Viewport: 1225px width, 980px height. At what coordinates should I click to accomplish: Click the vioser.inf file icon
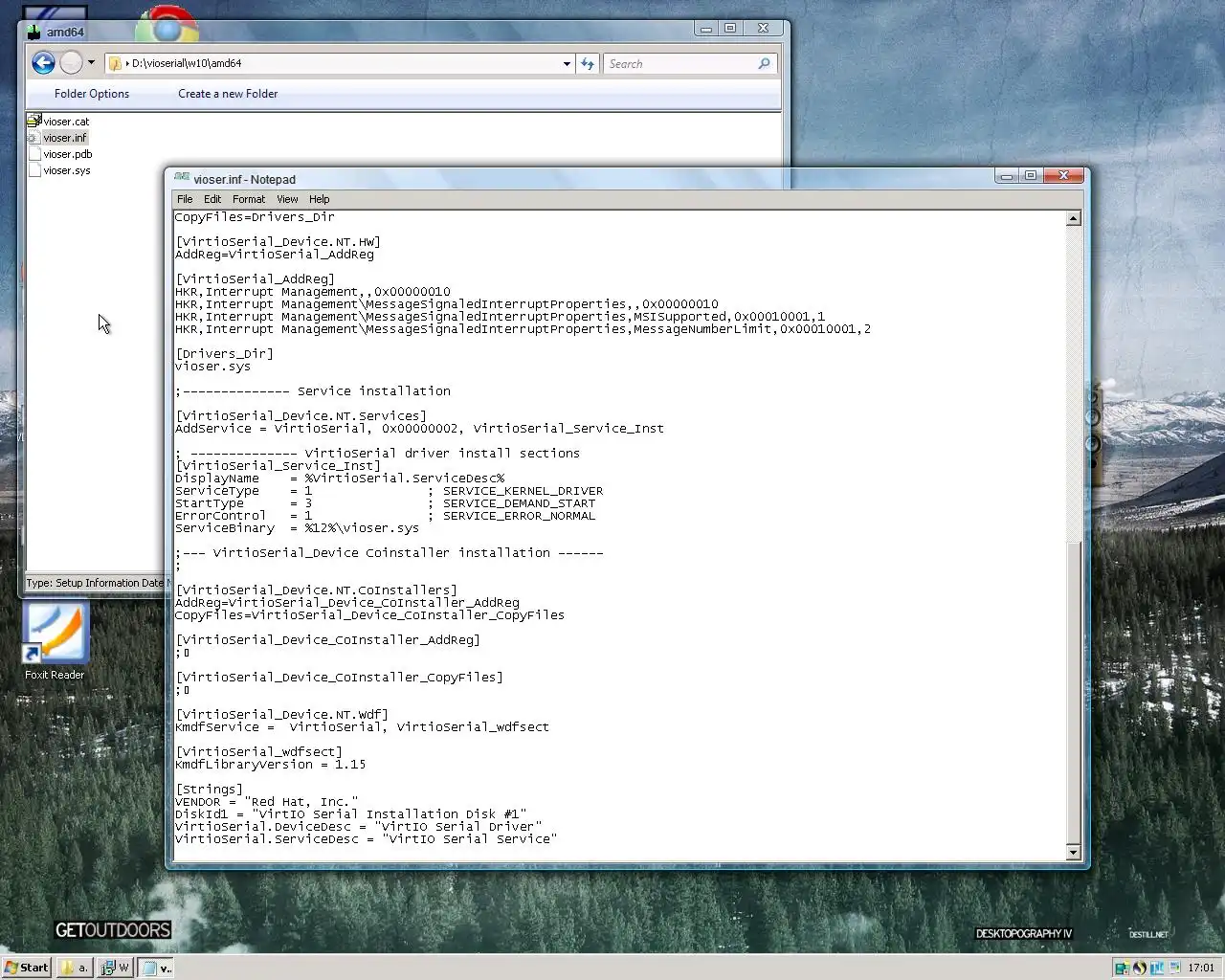[x=34, y=138]
